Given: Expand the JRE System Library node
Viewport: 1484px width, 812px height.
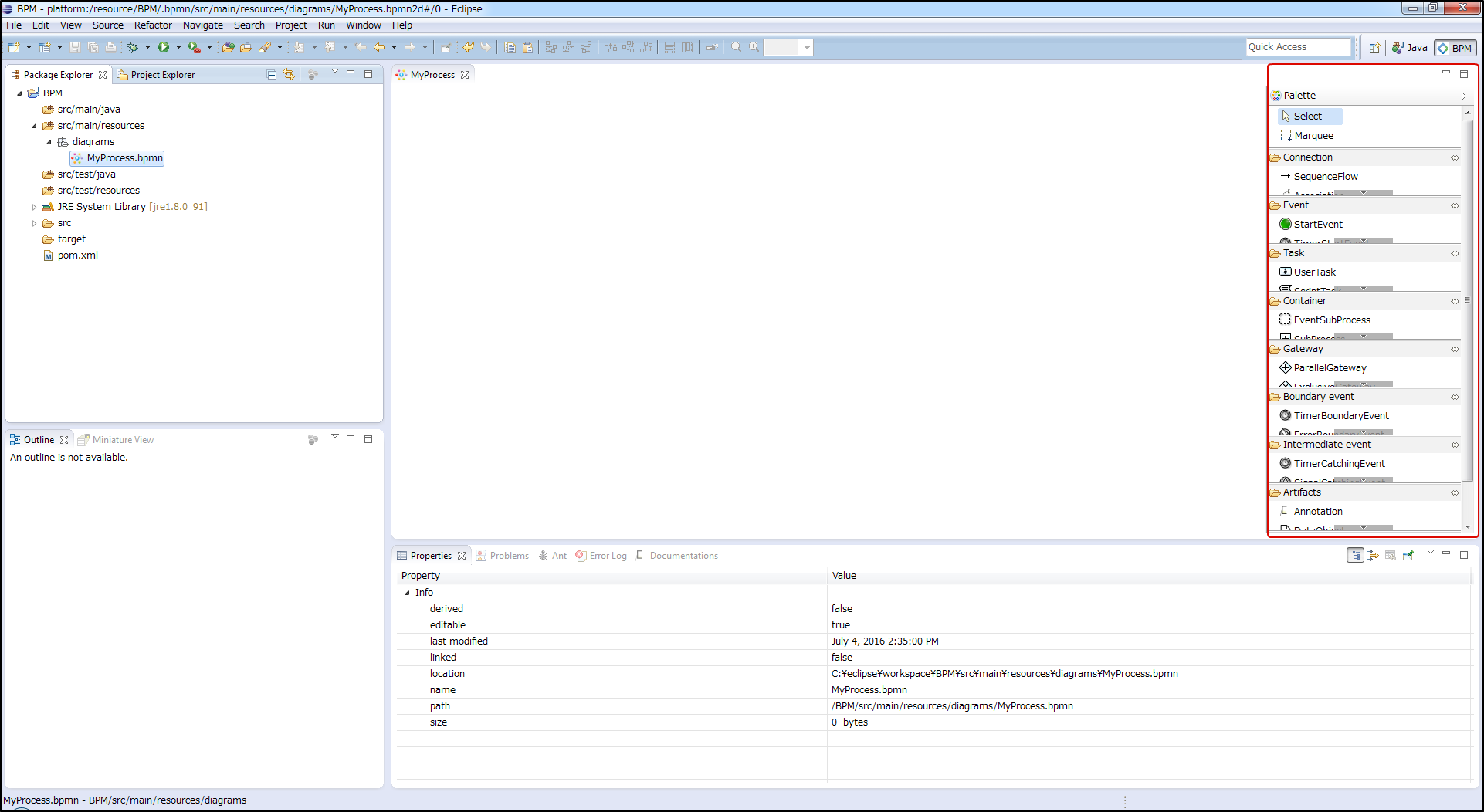Looking at the screenshot, I should coord(34,207).
